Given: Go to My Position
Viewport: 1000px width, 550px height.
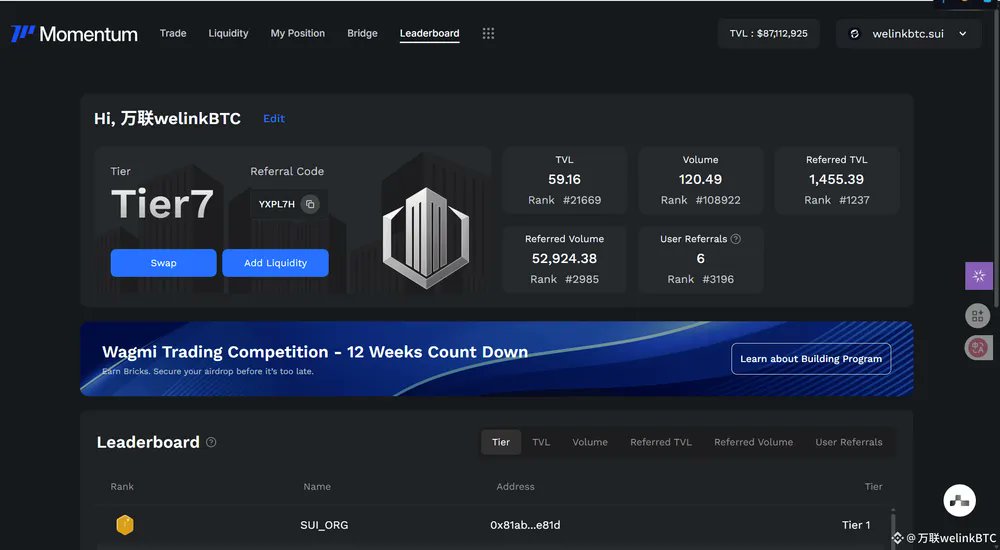Looking at the screenshot, I should click(x=298, y=33).
